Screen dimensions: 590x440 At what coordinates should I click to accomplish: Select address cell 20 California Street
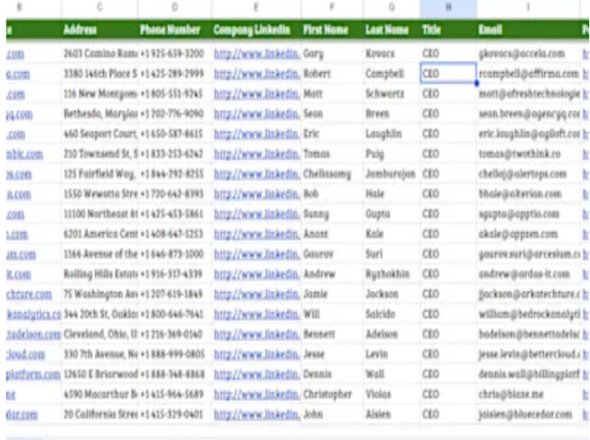point(99,414)
